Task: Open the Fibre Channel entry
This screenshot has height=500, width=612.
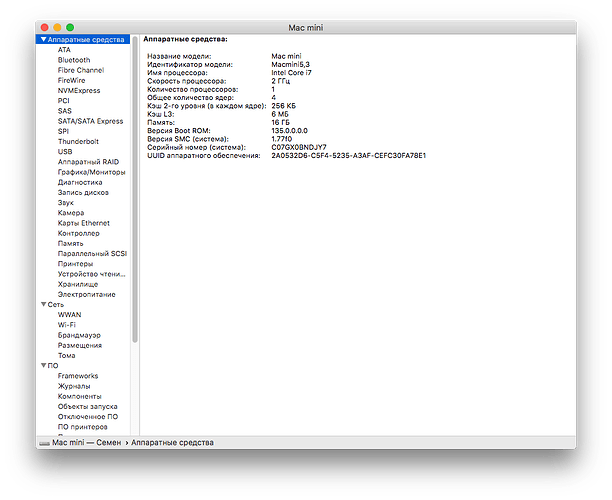Action: point(81,70)
